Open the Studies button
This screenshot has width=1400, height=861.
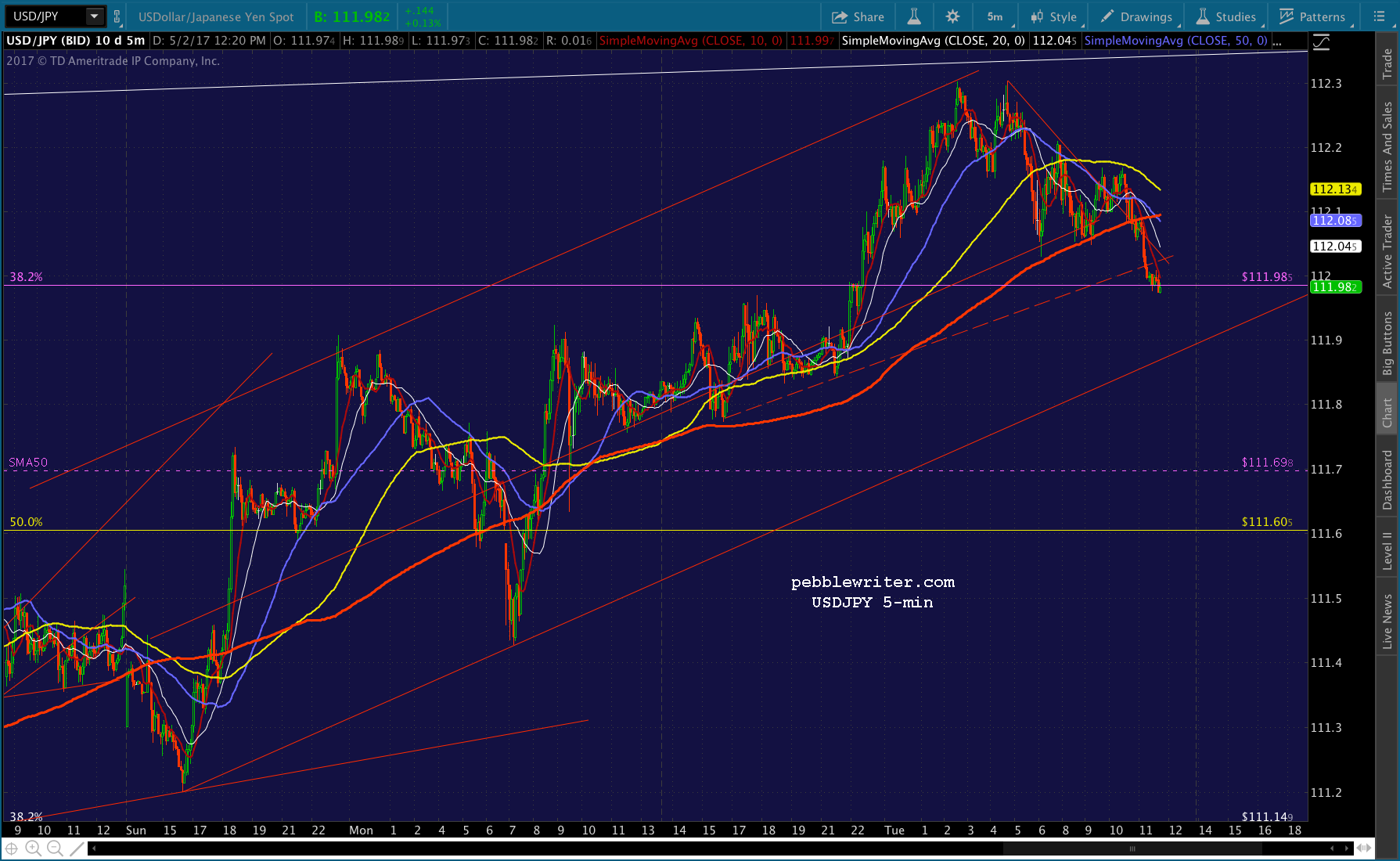[1225, 16]
